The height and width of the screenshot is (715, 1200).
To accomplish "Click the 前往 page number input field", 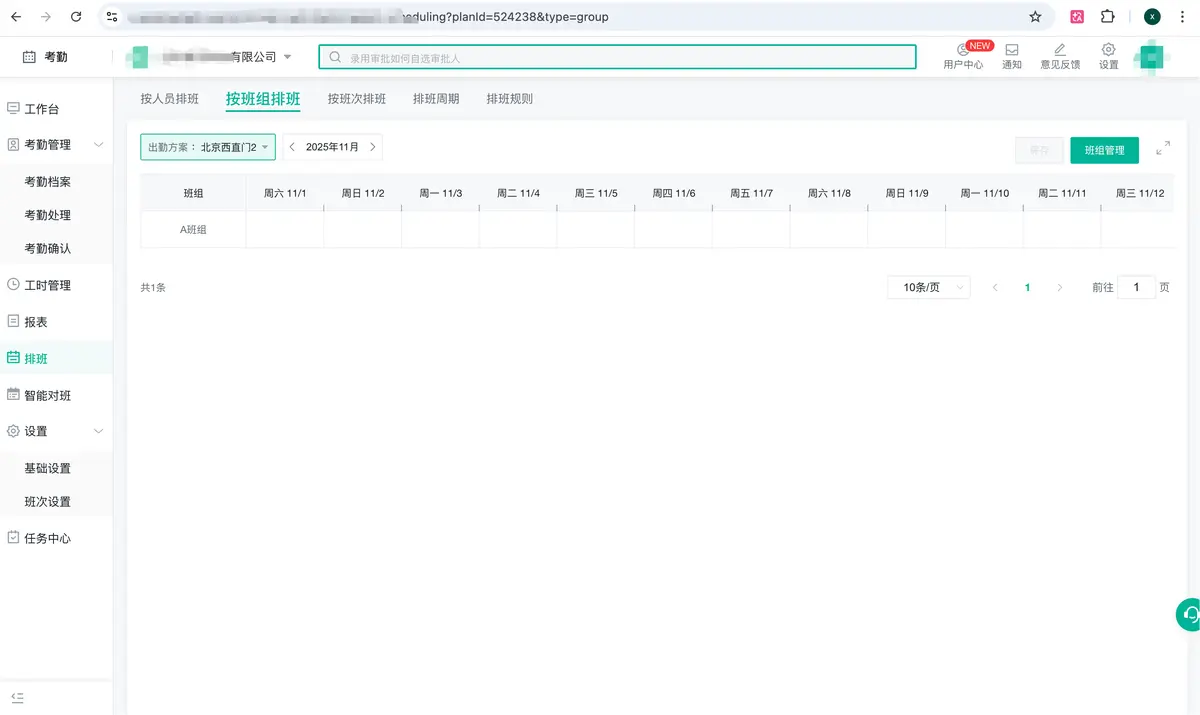I will click(x=1136, y=287).
